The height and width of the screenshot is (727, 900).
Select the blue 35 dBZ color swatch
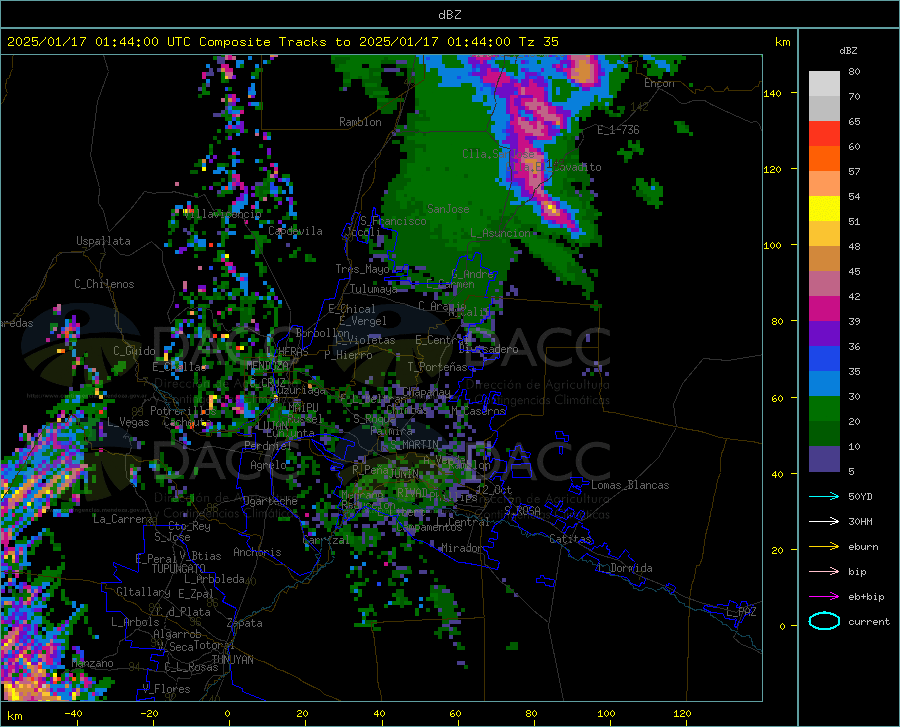pos(824,359)
